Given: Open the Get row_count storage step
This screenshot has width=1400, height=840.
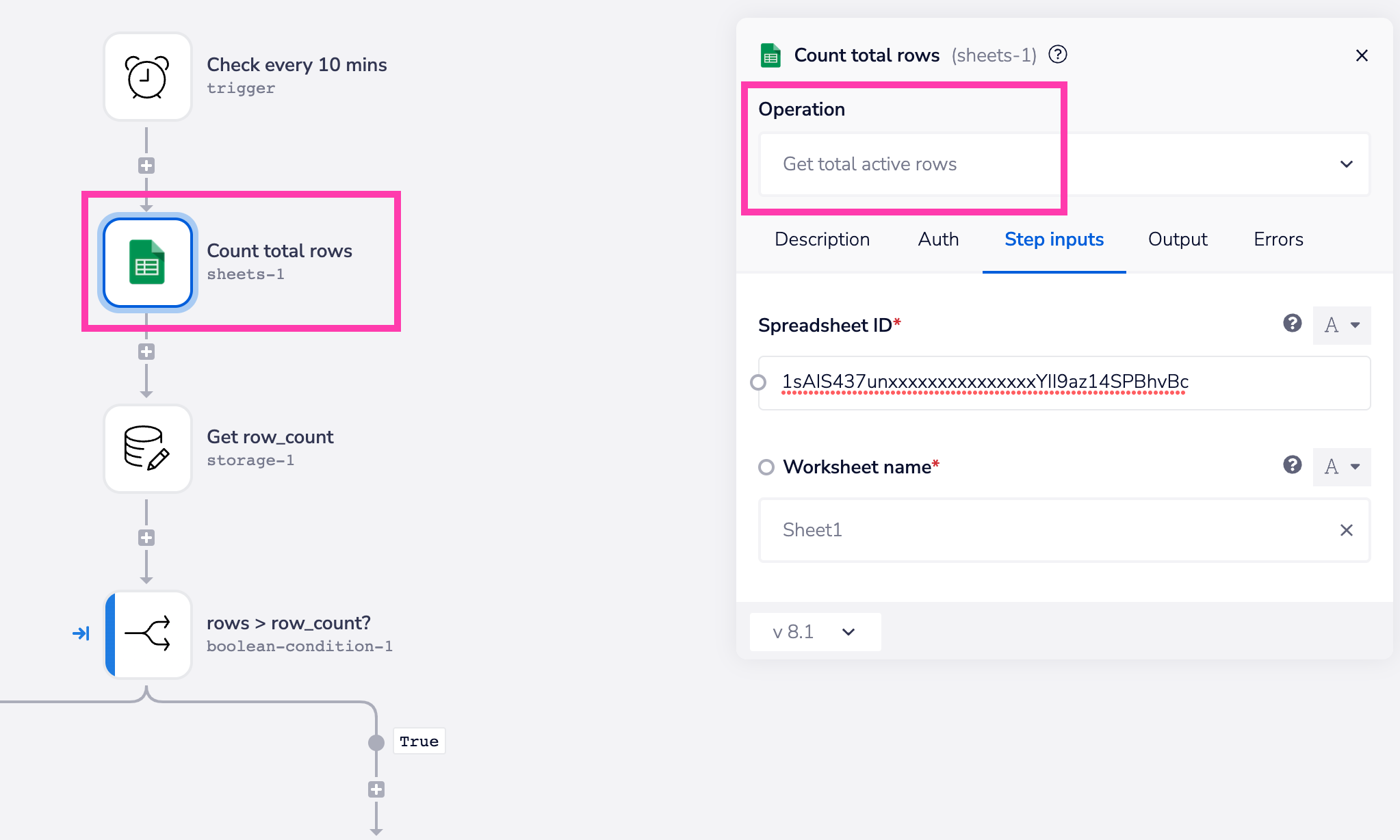Looking at the screenshot, I should 147,449.
